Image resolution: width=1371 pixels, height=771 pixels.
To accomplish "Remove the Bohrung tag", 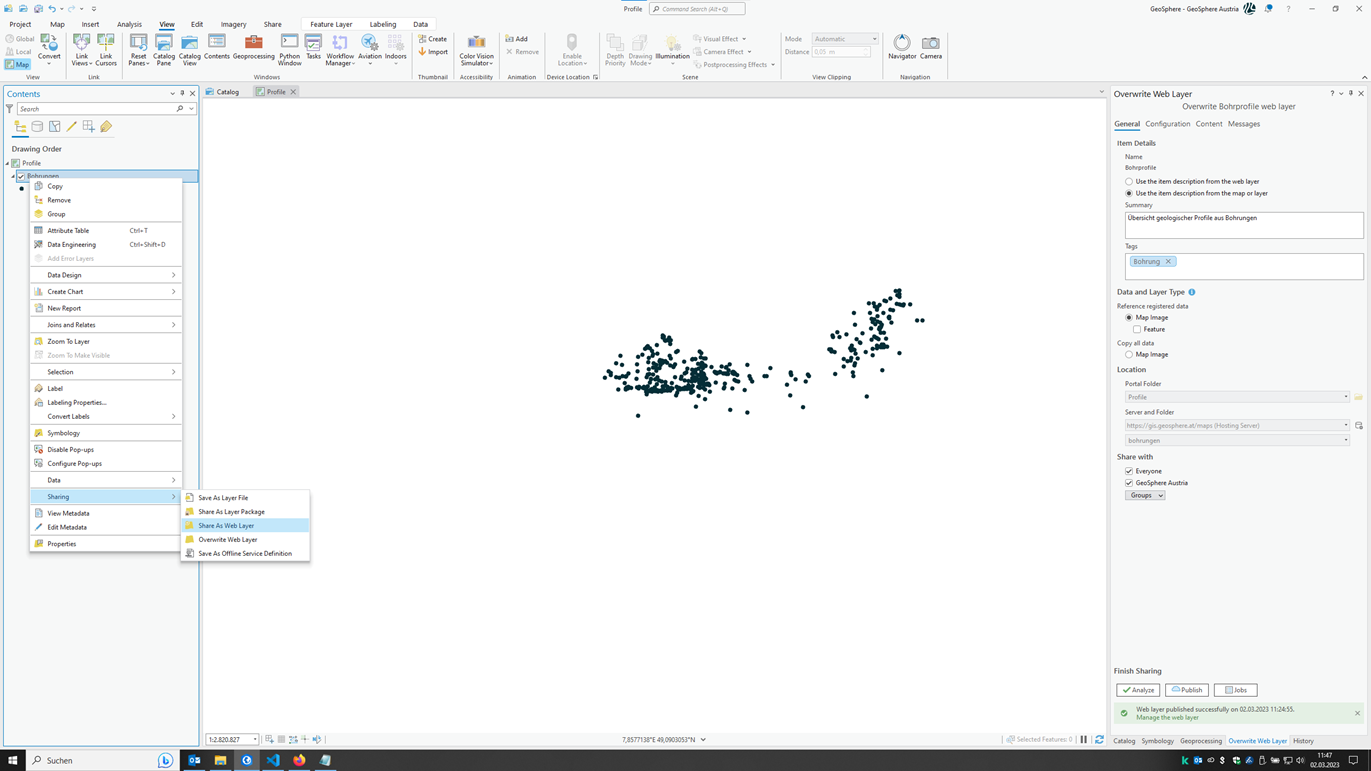I will 1170,260.
